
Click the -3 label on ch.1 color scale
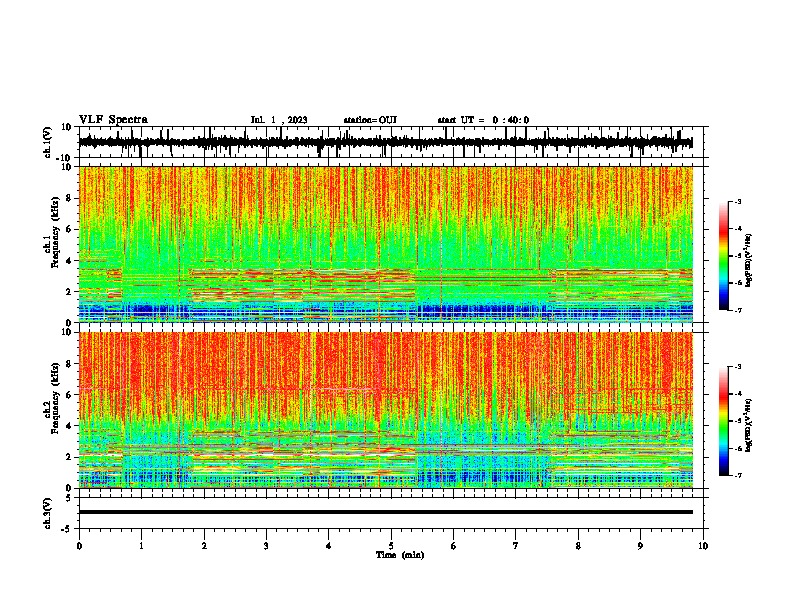[x=737, y=201]
